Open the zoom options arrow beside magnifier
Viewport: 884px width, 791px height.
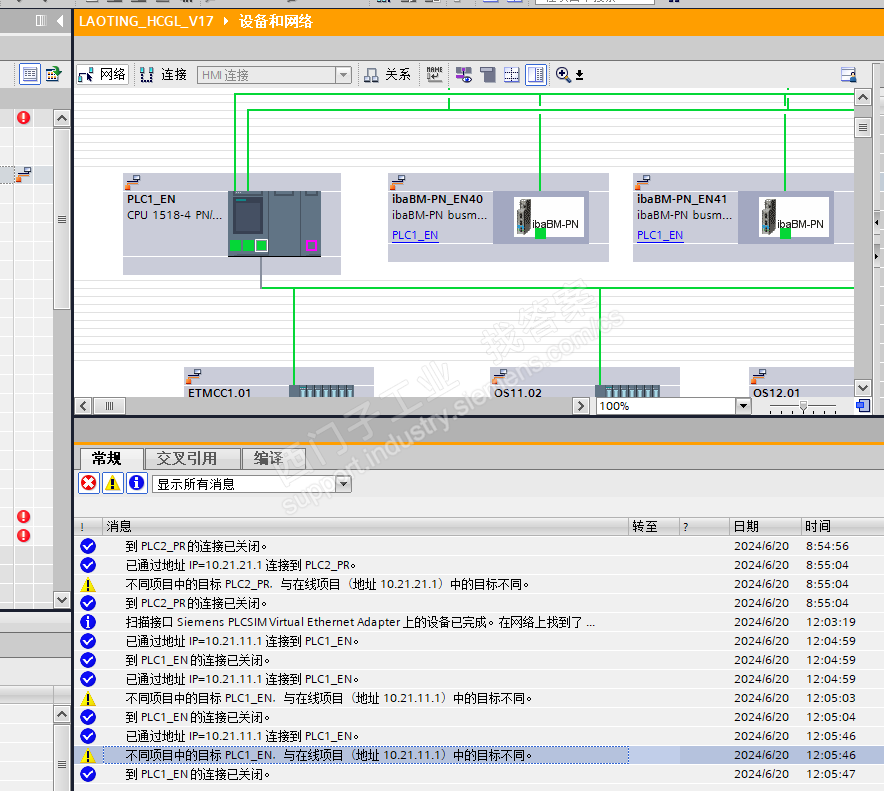[579, 76]
